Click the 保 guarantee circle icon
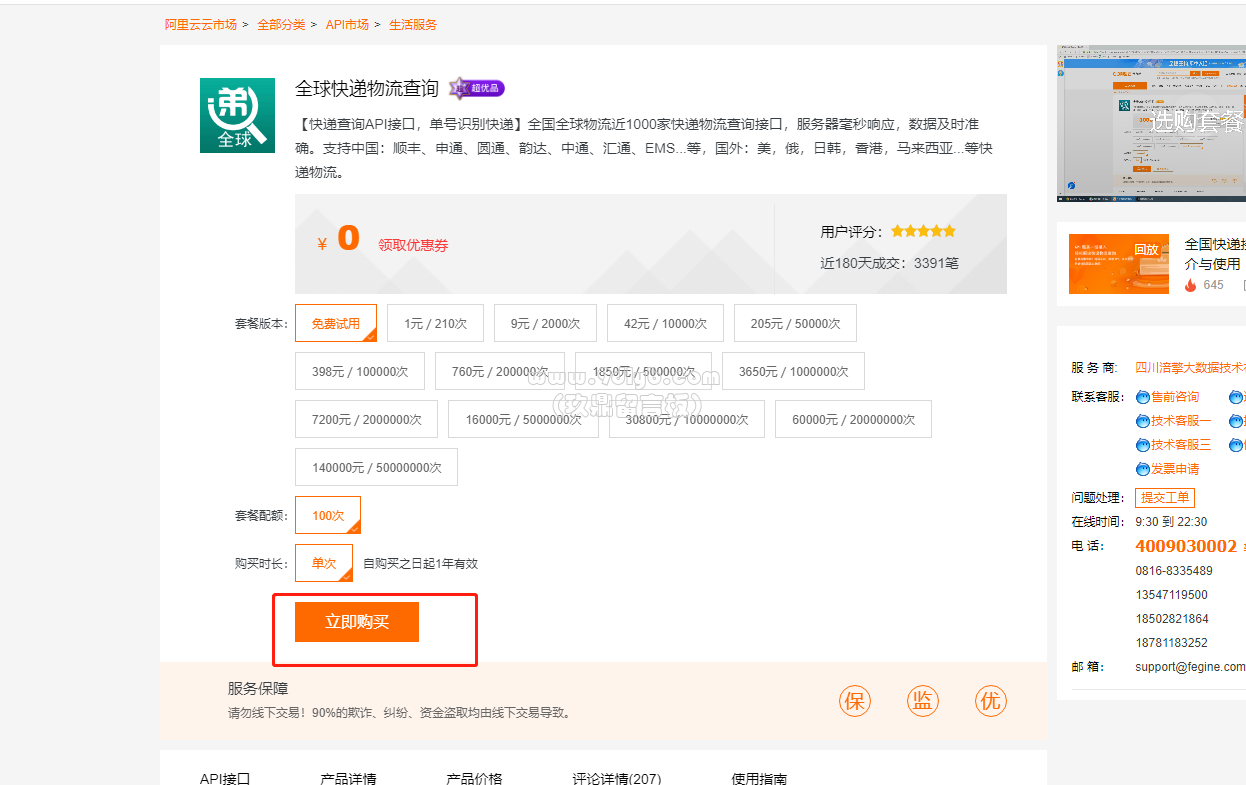 (855, 701)
